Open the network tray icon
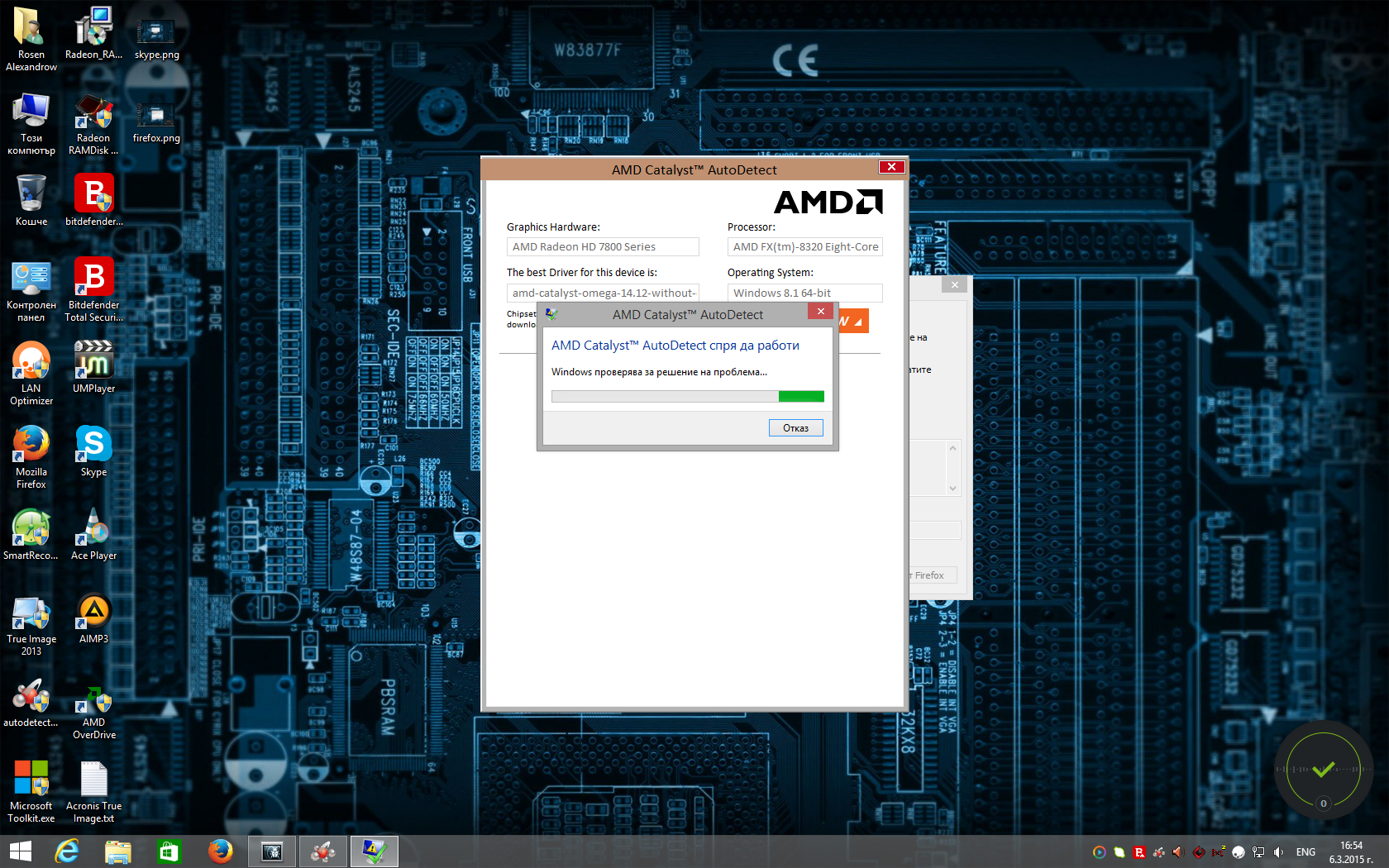The height and width of the screenshot is (868, 1389). click(x=1258, y=852)
